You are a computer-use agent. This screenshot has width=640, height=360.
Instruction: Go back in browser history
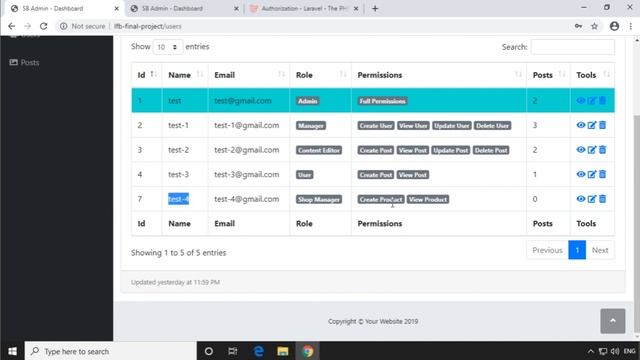pyautogui.click(x=11, y=26)
